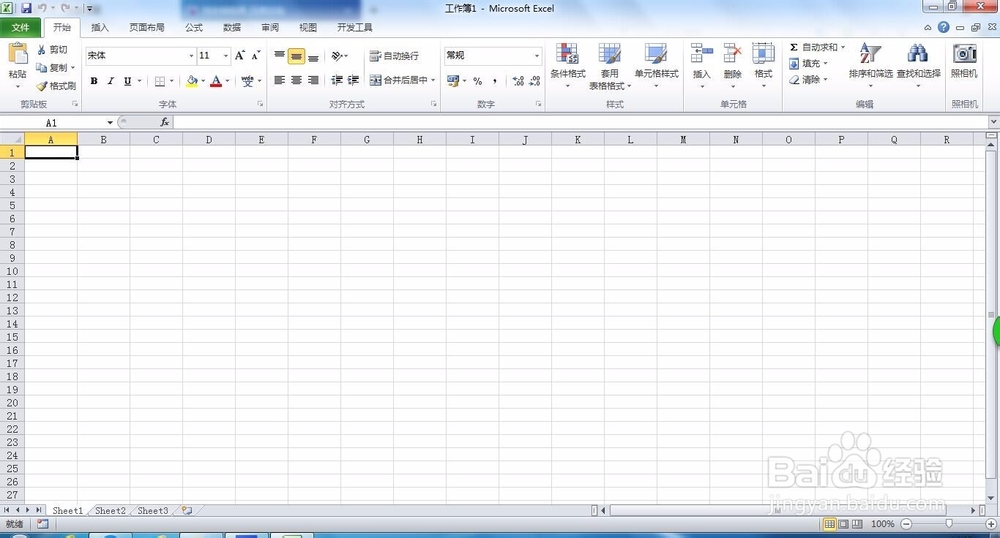Open the number format dropdown (常规)
This screenshot has width=1000, height=538.
tap(536, 56)
